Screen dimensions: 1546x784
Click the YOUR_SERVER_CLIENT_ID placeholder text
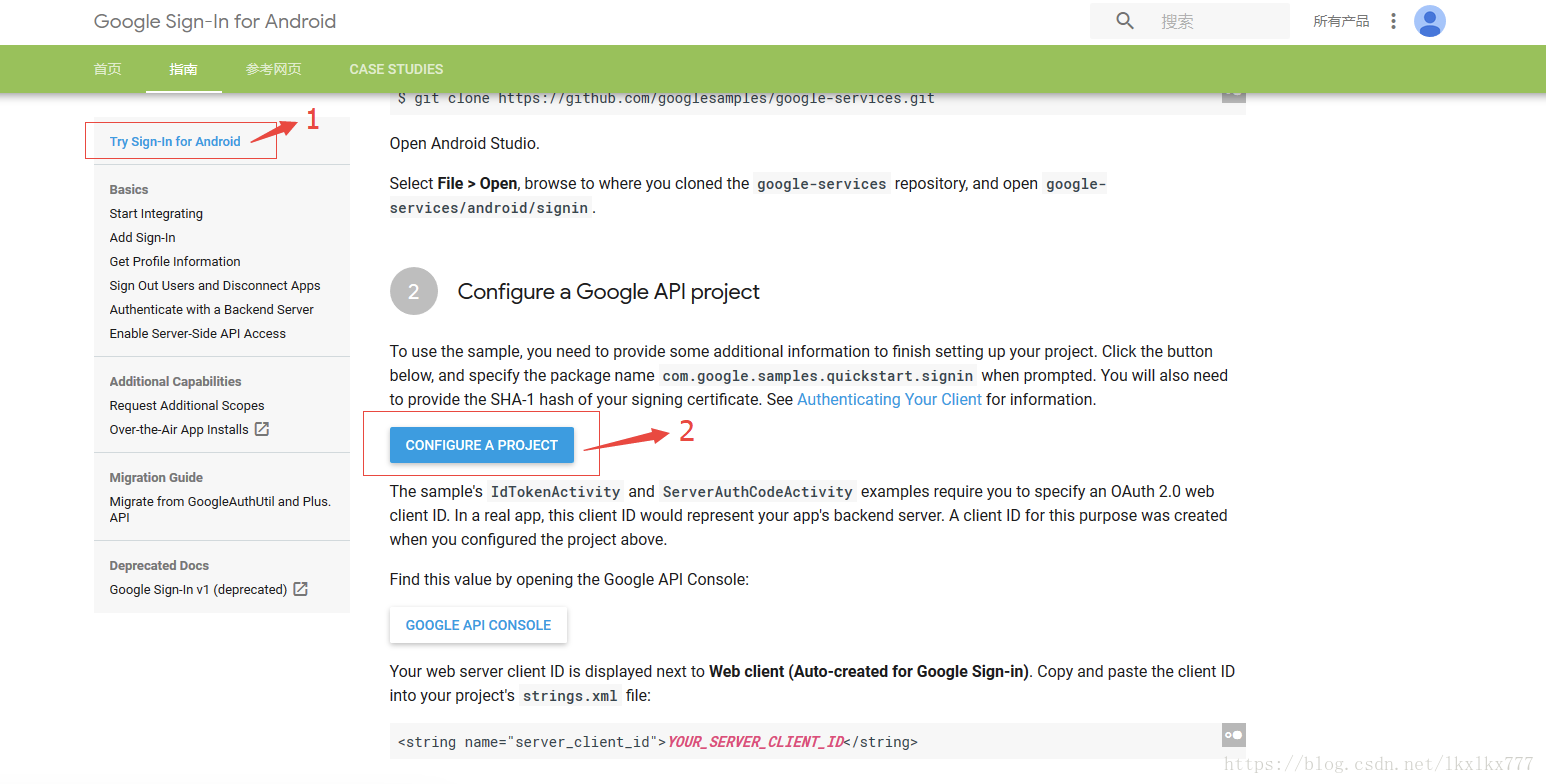pos(755,742)
